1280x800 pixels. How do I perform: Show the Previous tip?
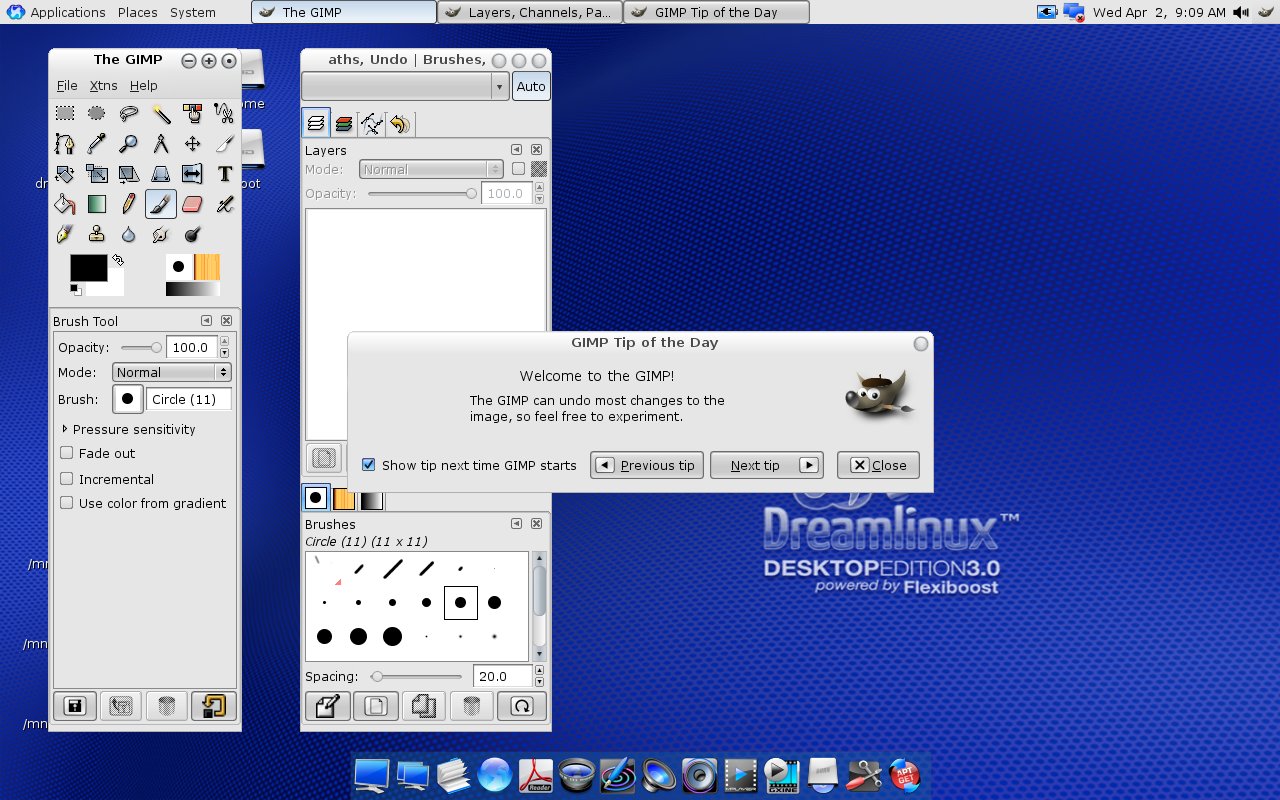coord(647,465)
